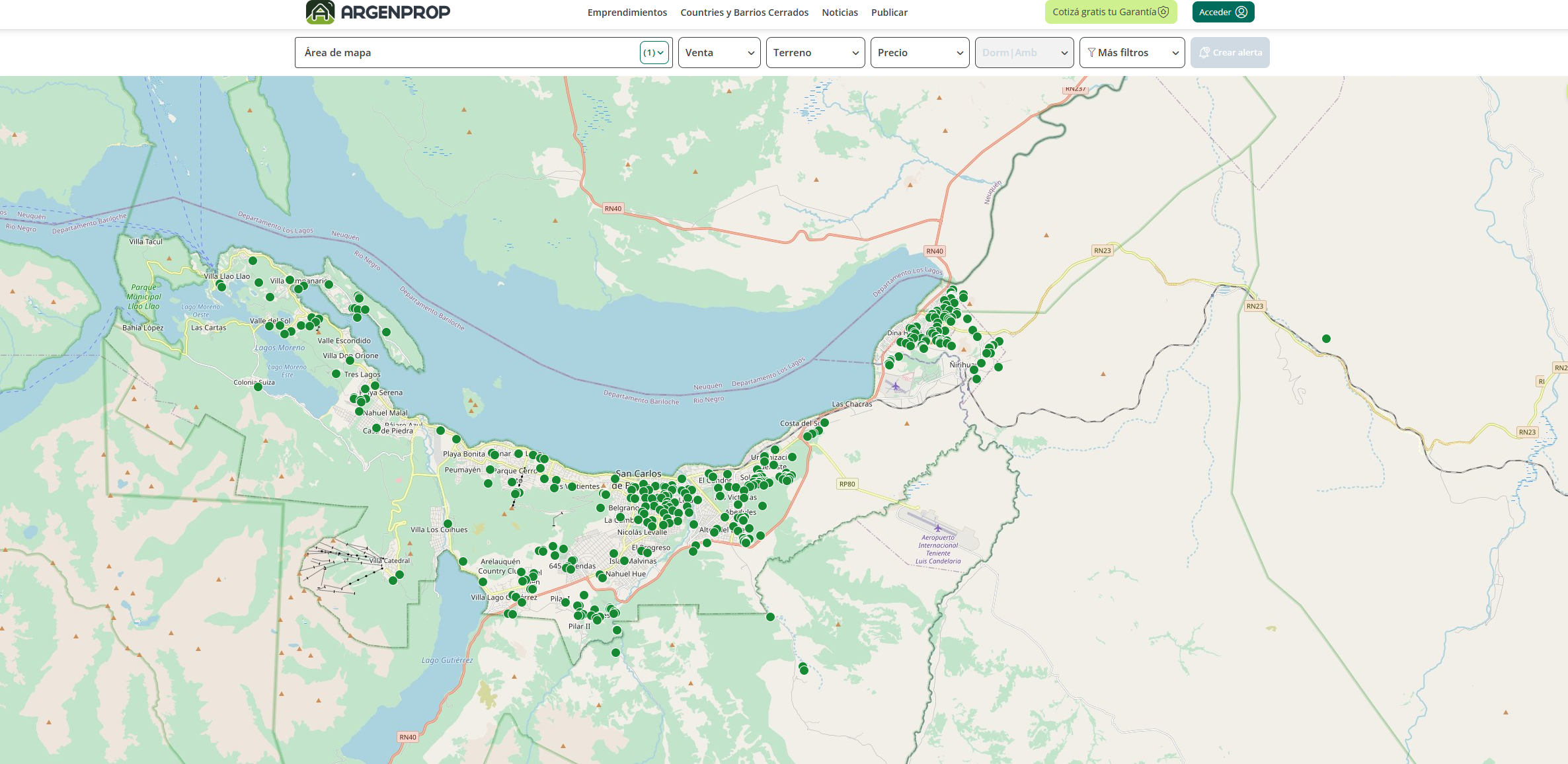Open the Venta operation dropdown
Image resolution: width=1568 pixels, height=764 pixels.
pos(719,53)
